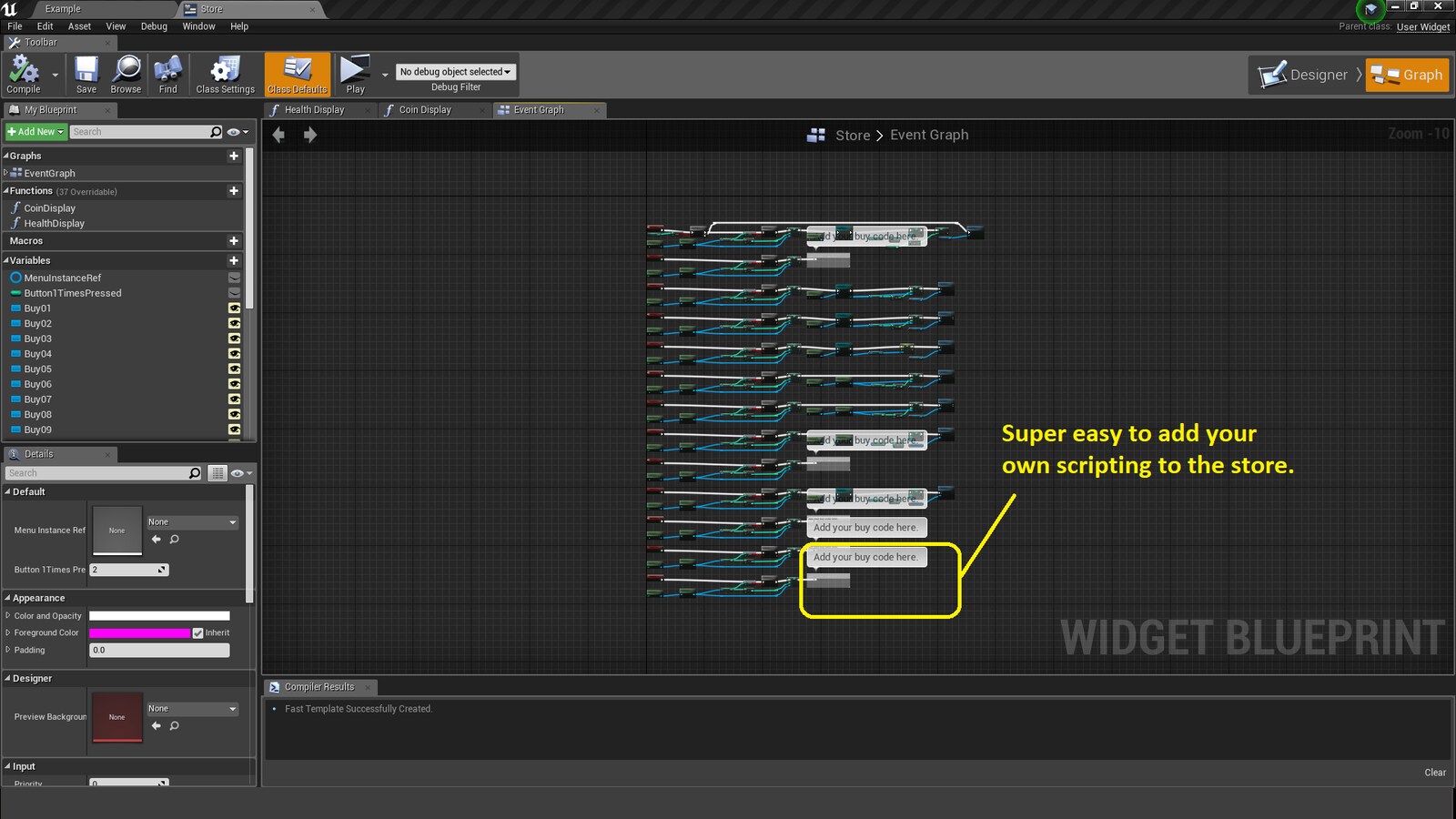
Task: Select Class Defaults
Action: pos(297,73)
